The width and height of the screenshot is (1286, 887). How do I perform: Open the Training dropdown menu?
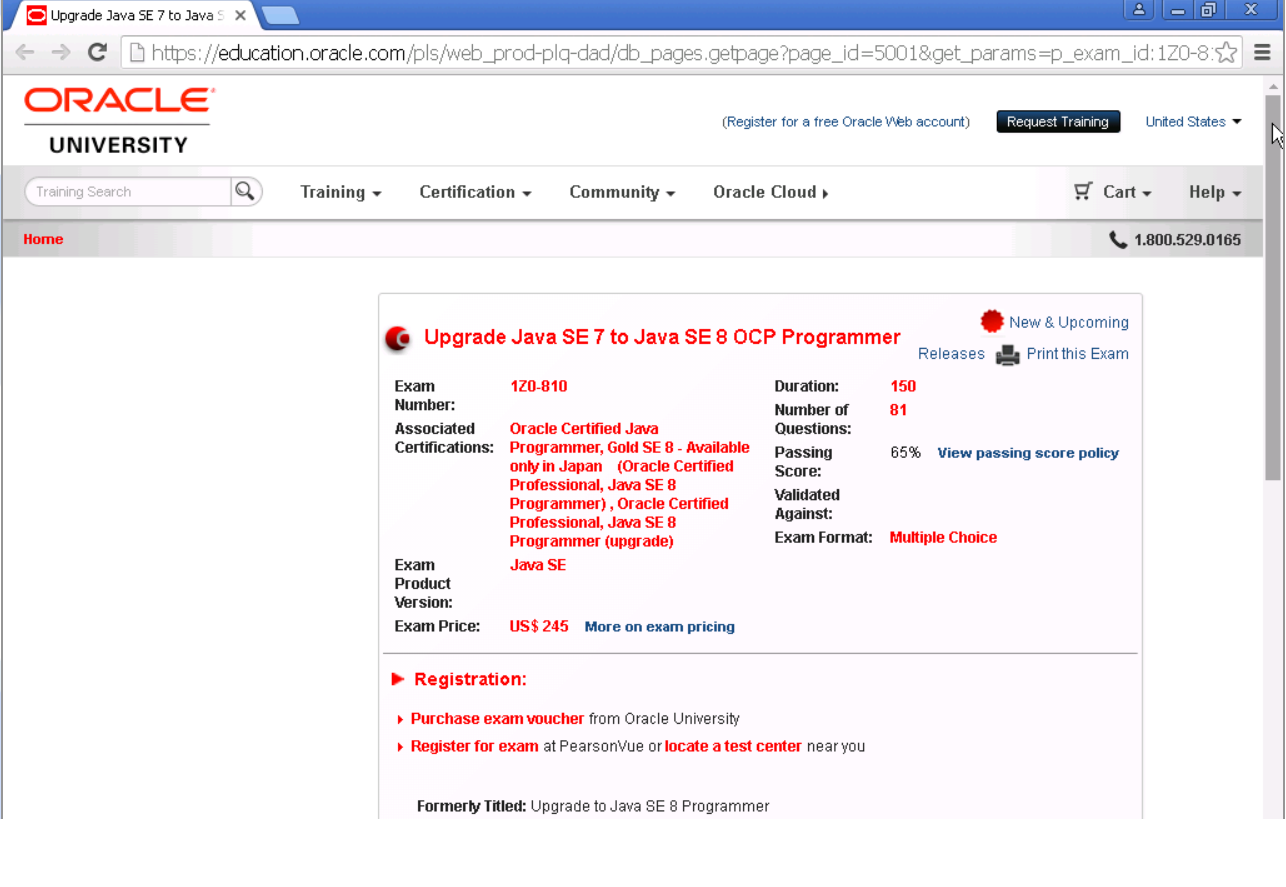(x=341, y=192)
